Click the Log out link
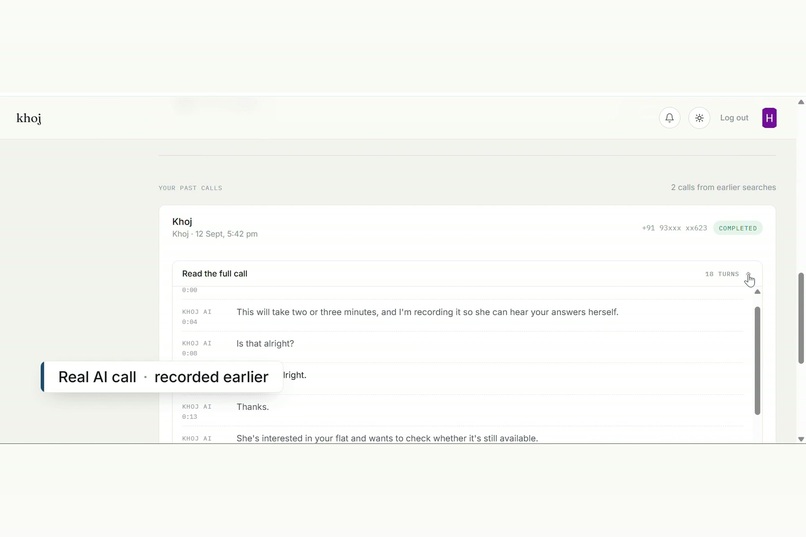The width and height of the screenshot is (806, 537). pos(734,118)
